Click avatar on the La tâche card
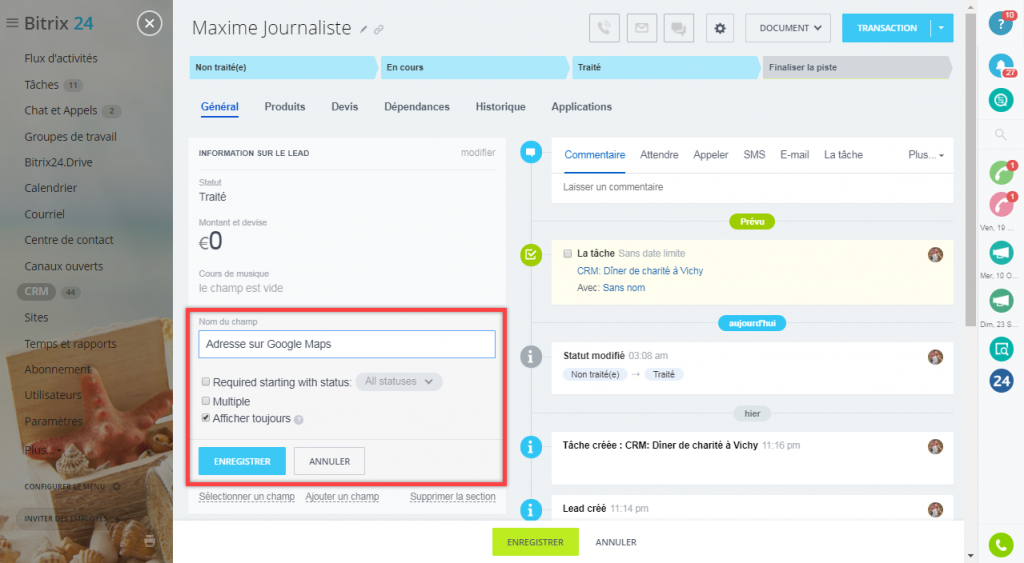1024x563 pixels. tap(935, 255)
